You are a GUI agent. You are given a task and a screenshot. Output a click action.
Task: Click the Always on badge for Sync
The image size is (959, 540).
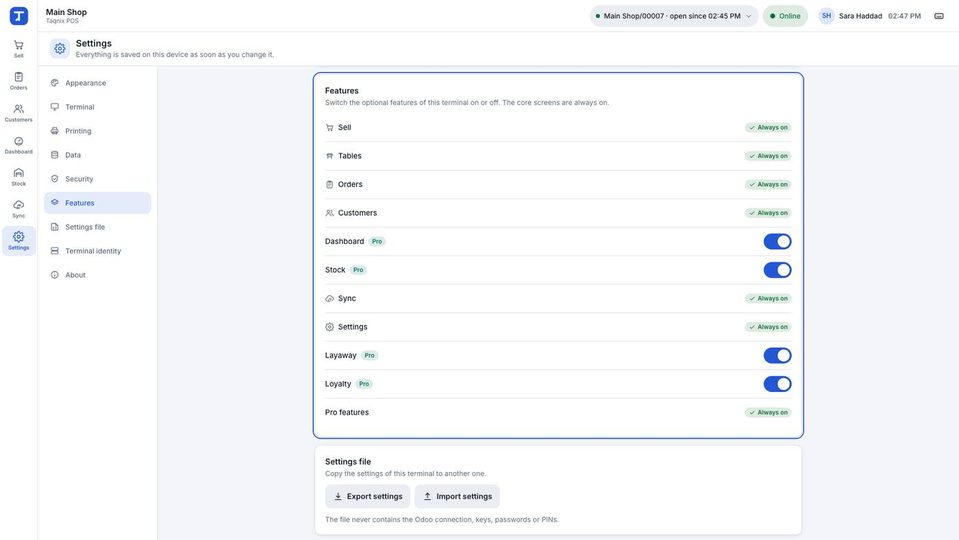[x=768, y=298]
